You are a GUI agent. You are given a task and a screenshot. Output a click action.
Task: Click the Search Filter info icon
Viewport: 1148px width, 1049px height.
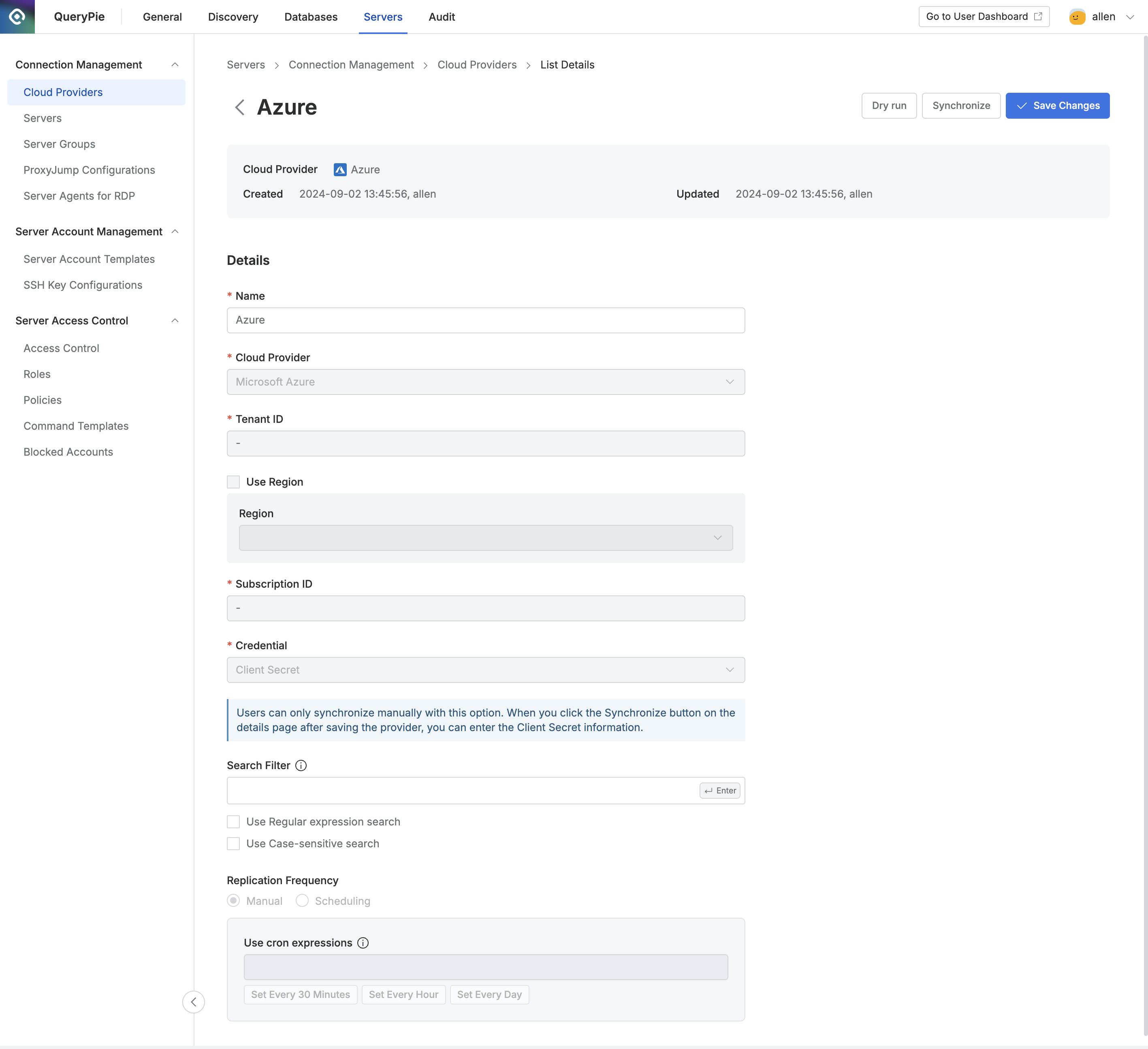(301, 765)
